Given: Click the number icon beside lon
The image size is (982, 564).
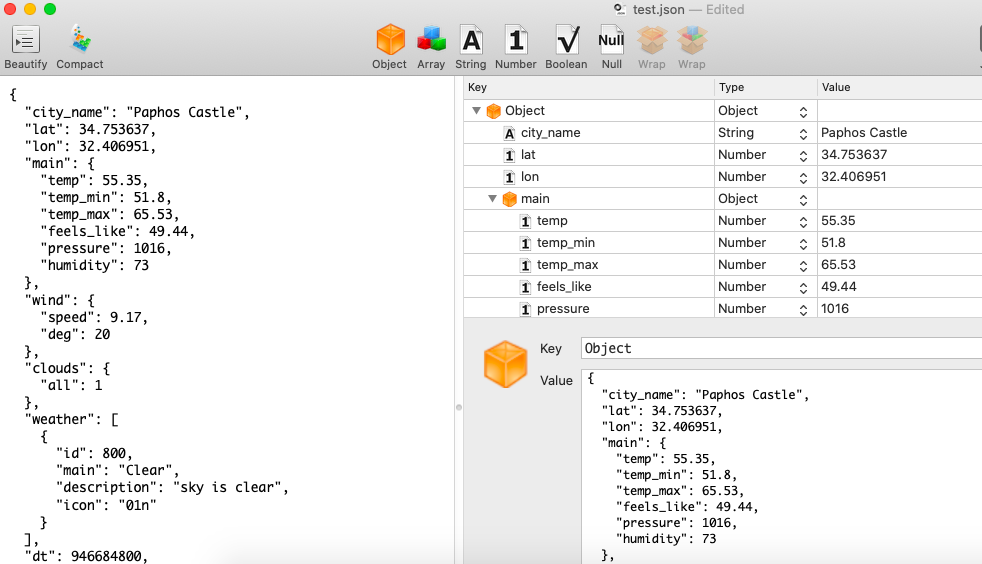Looking at the screenshot, I should 509,177.
